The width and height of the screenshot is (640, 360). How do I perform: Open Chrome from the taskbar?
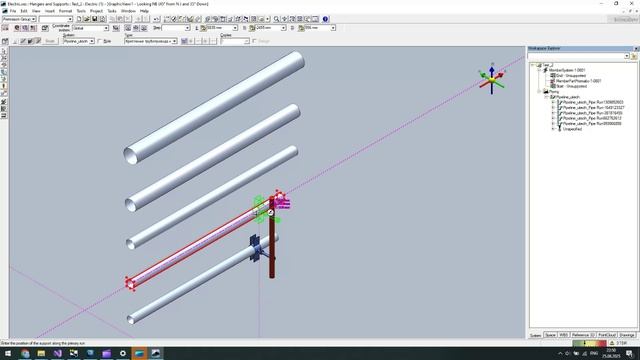click(25, 353)
